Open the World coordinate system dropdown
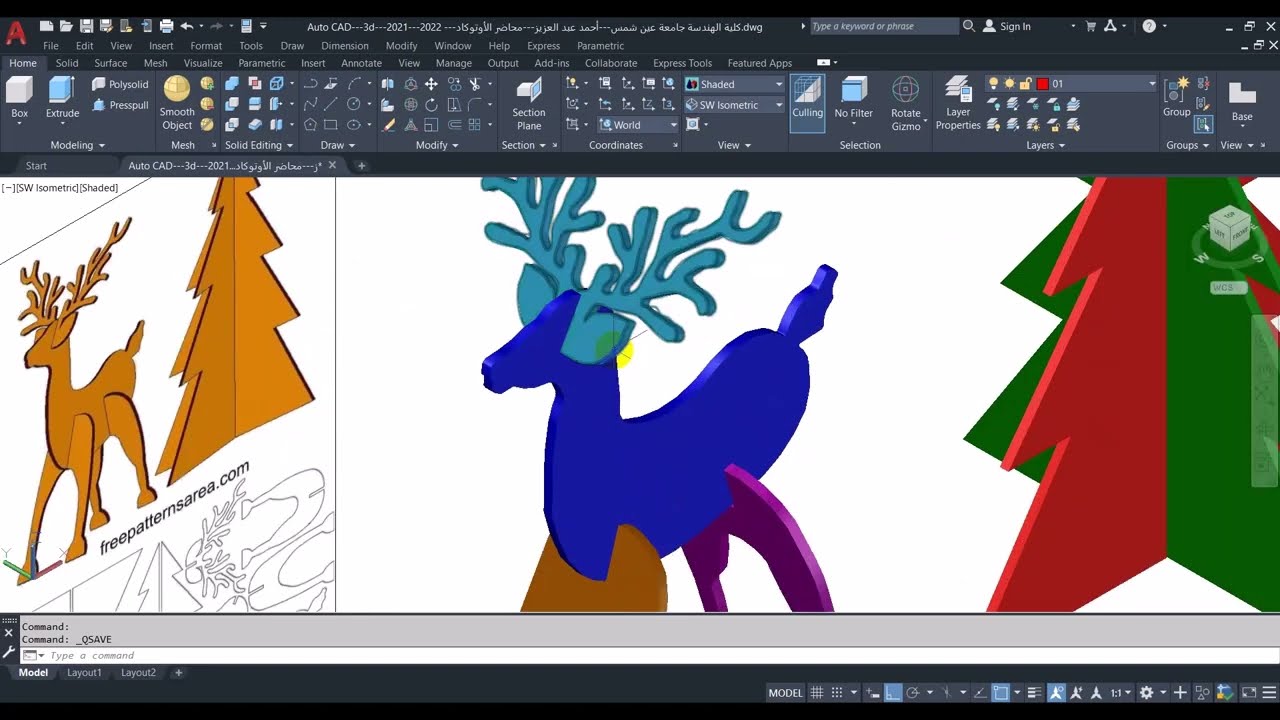The width and height of the screenshot is (1280, 720). (x=638, y=125)
